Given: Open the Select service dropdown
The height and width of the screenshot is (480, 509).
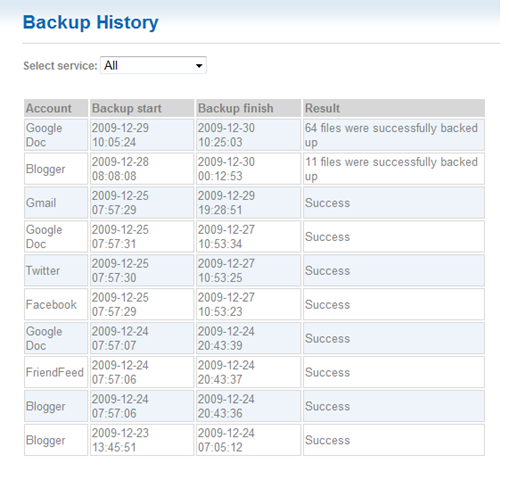Looking at the screenshot, I should (153, 65).
